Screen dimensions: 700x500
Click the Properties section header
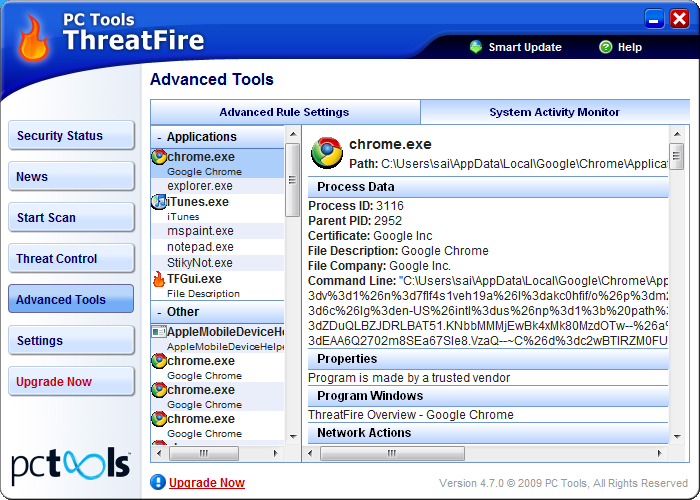(x=488, y=359)
